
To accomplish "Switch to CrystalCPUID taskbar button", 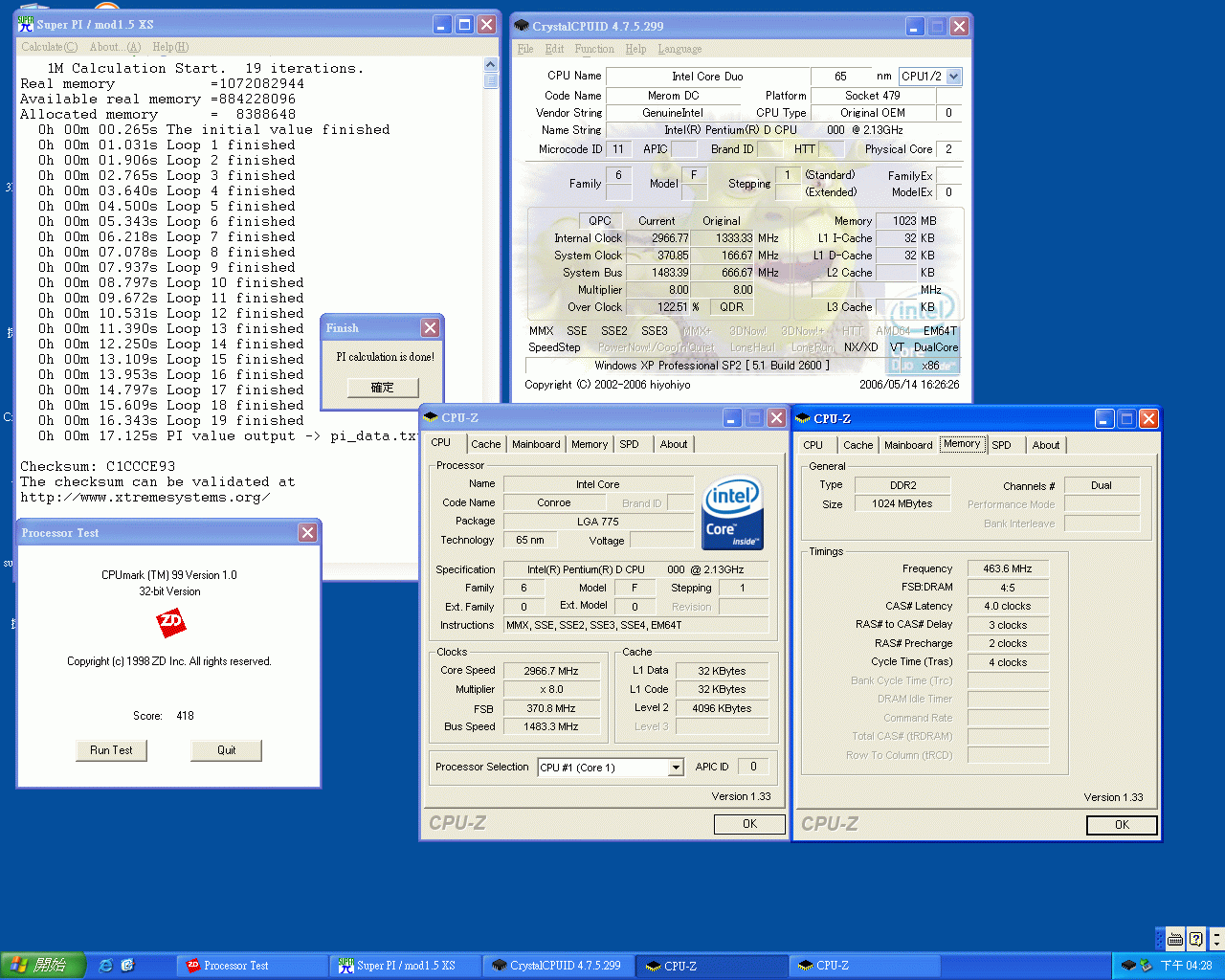I will coord(559,966).
